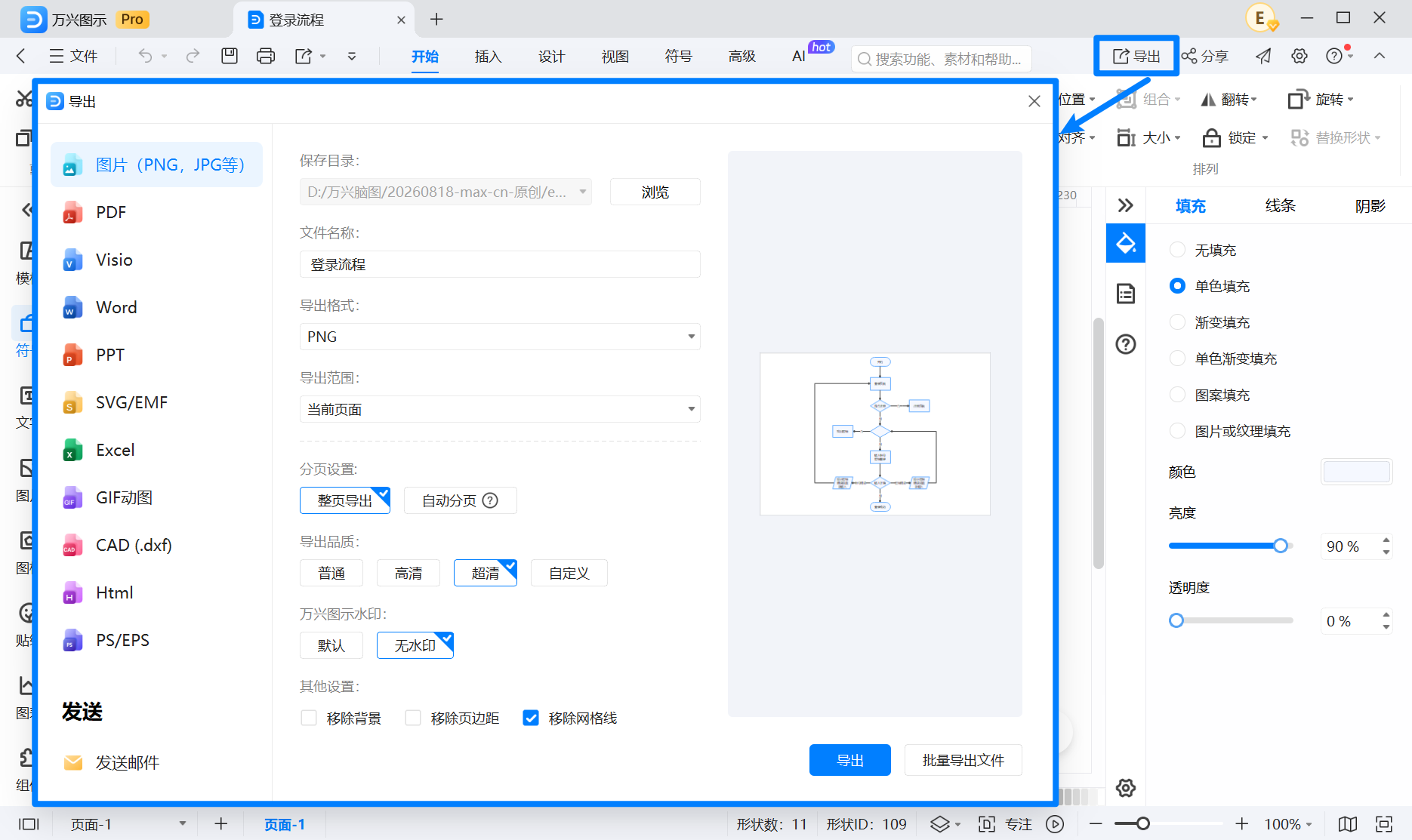Open the send paper-plane icon
The image size is (1412, 840).
1263,56
